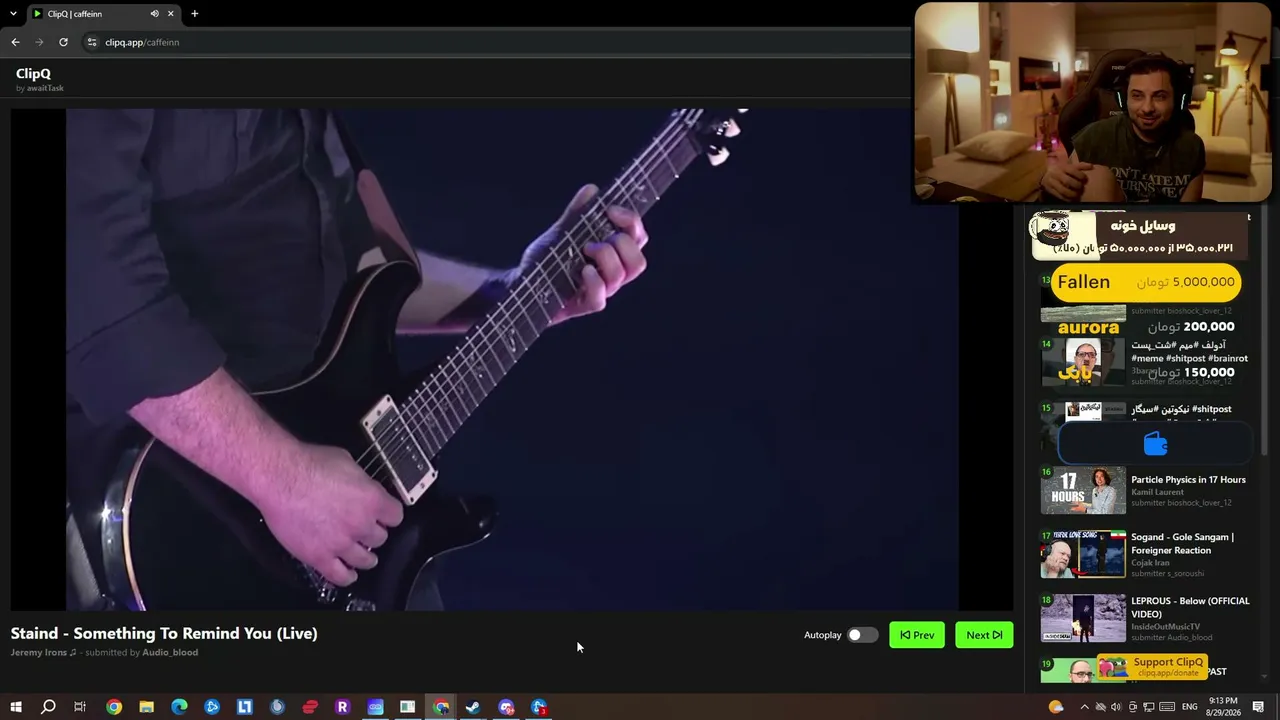Viewport: 1280px width, 720px height.
Task: Select Particle Physics in 17 Hours thumbnail
Action: coord(1083,490)
